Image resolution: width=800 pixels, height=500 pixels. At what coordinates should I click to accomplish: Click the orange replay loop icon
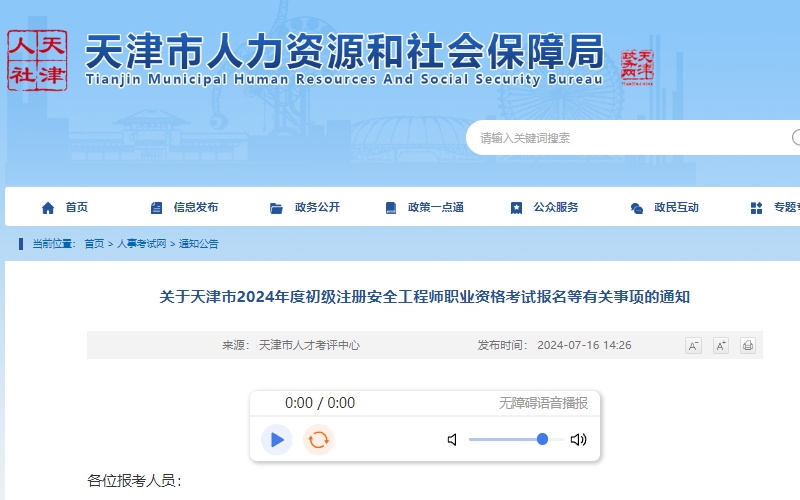tap(318, 439)
